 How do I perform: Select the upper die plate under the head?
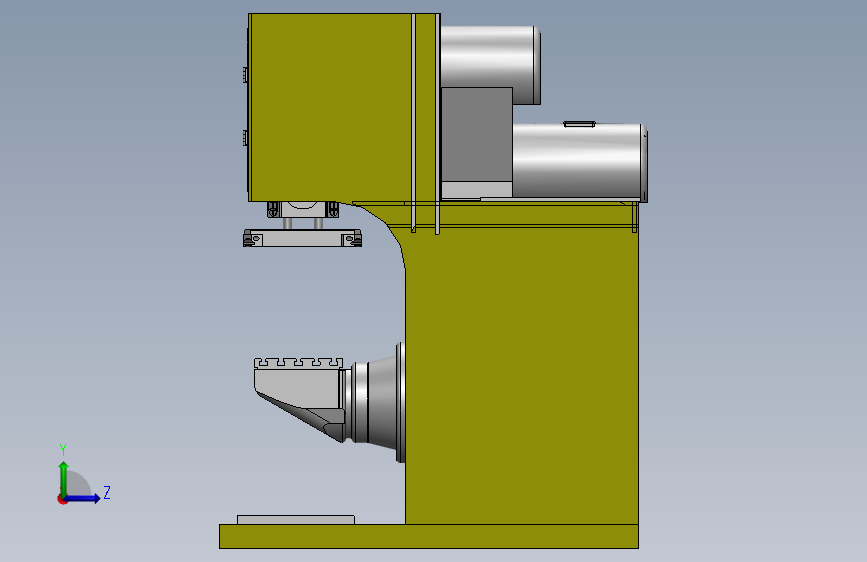(x=302, y=238)
